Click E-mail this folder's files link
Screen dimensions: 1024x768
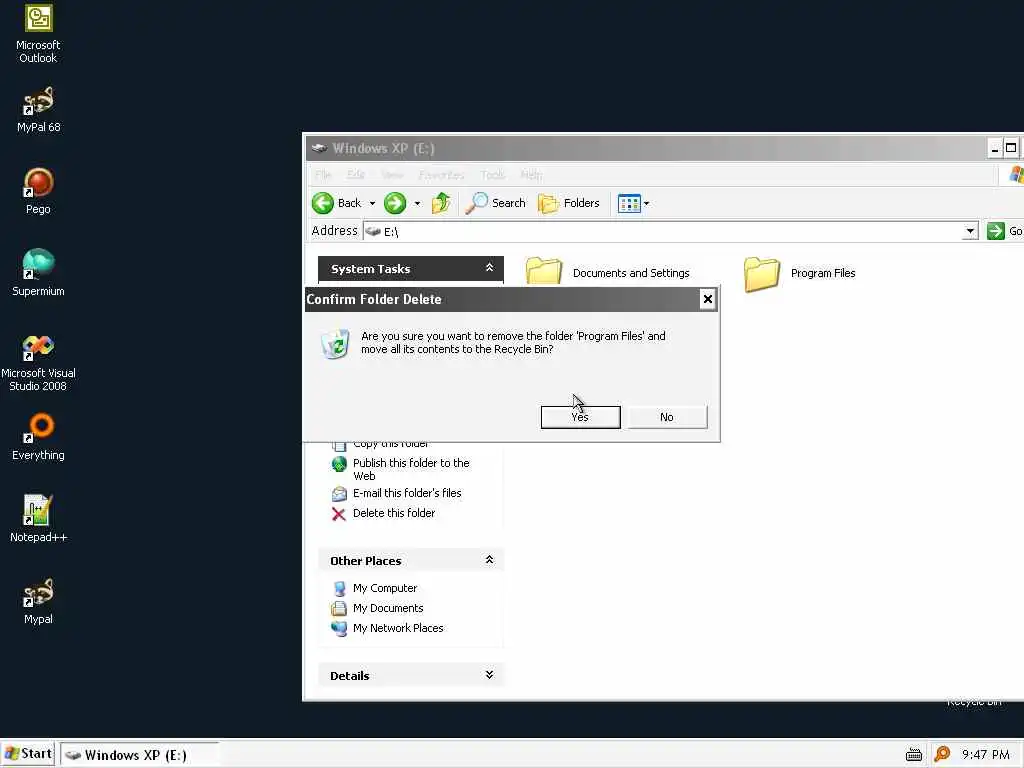tap(407, 493)
